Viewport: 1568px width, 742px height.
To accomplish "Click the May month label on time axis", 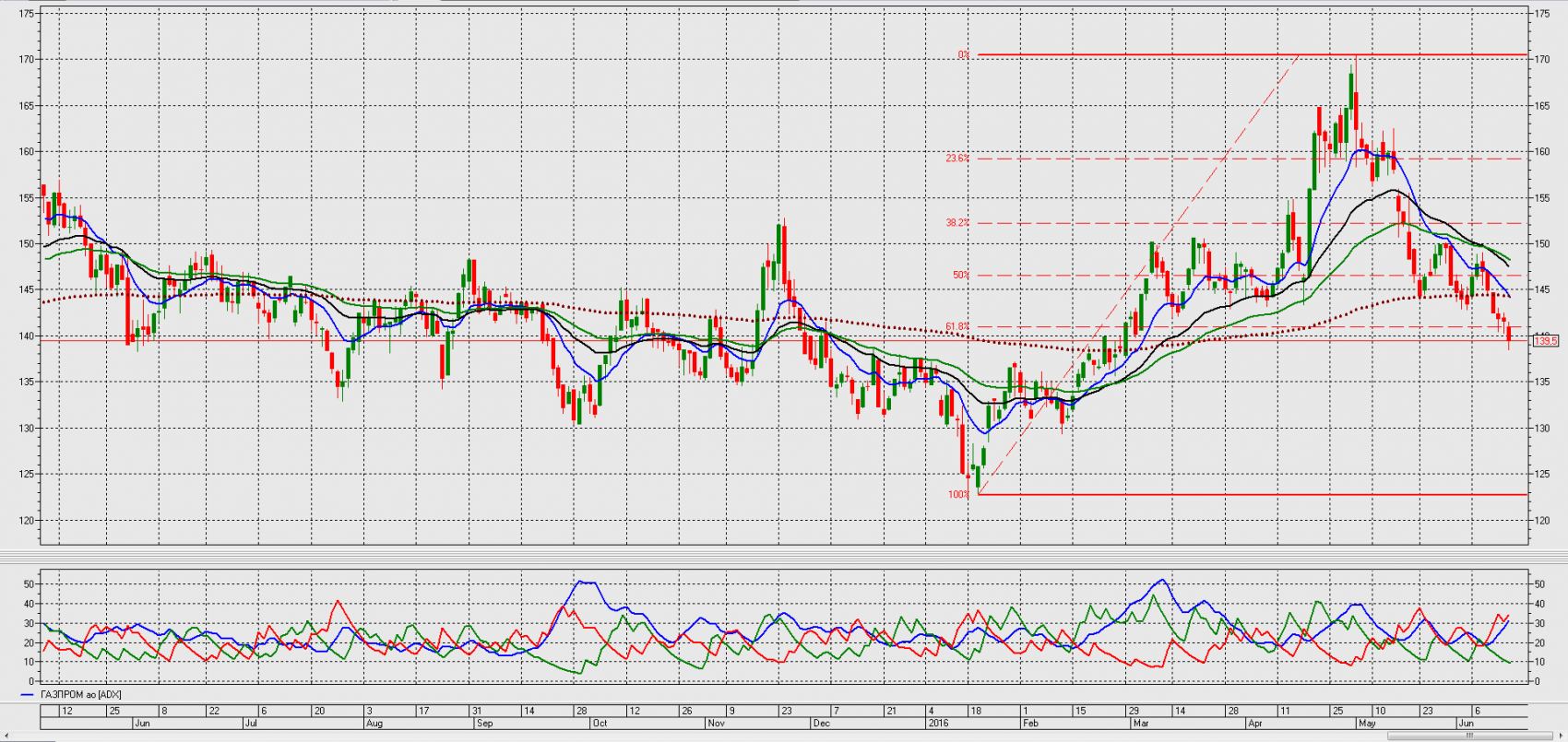I will click(x=1368, y=724).
